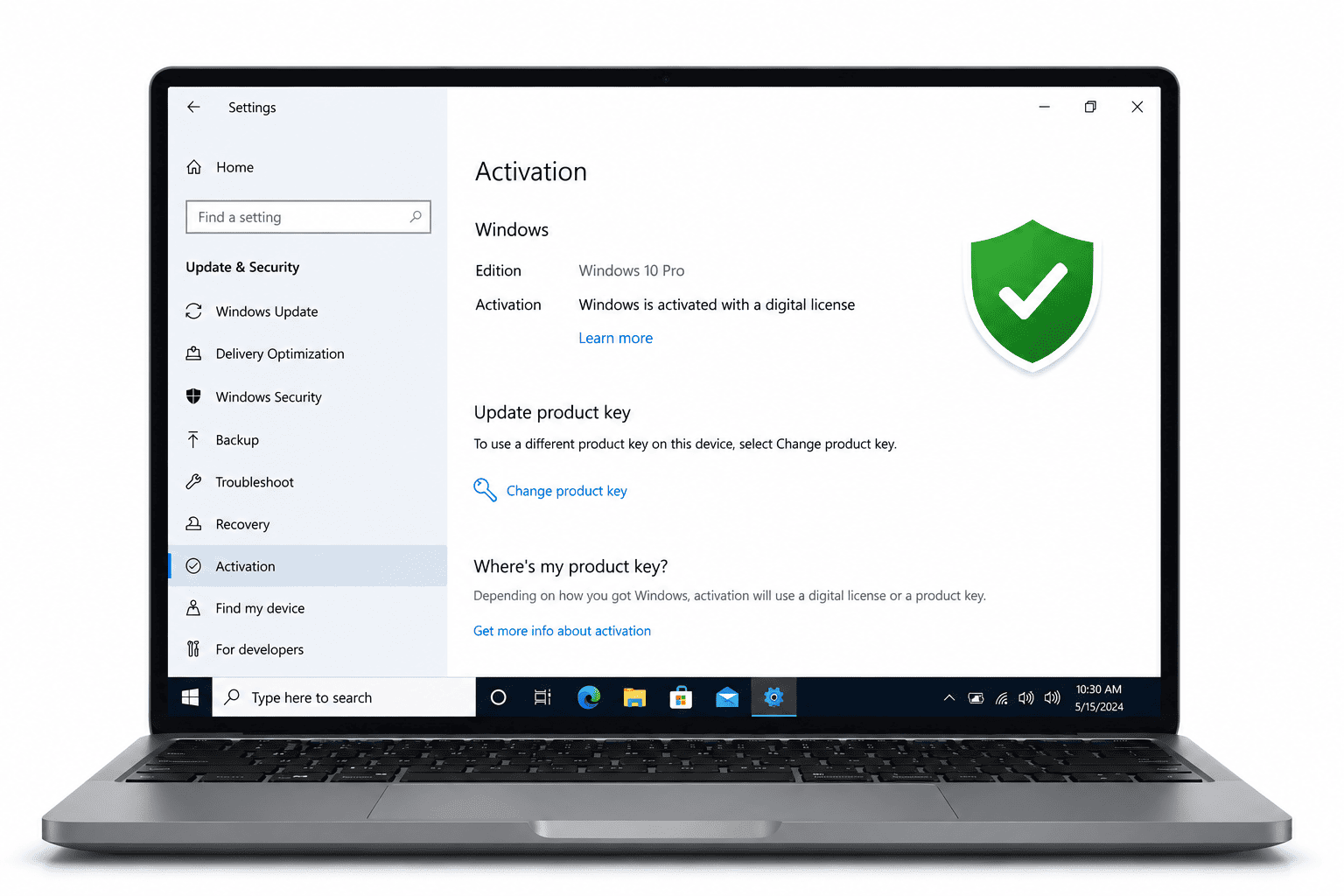Launch Microsoft Edge from the taskbar
1344x896 pixels.
pos(589,697)
